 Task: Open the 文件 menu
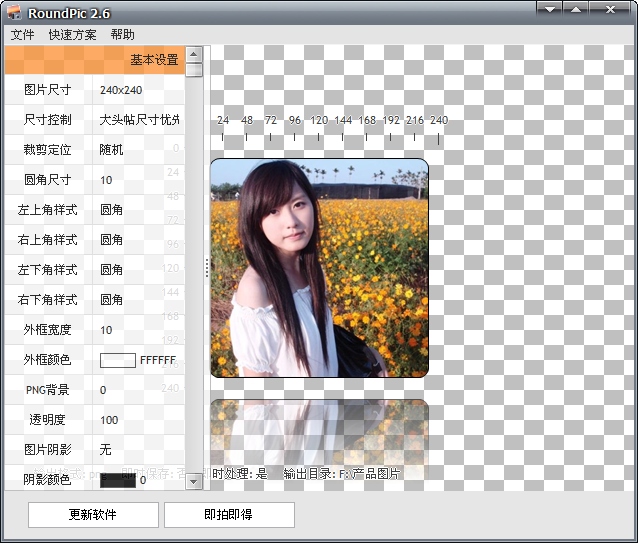coord(22,35)
